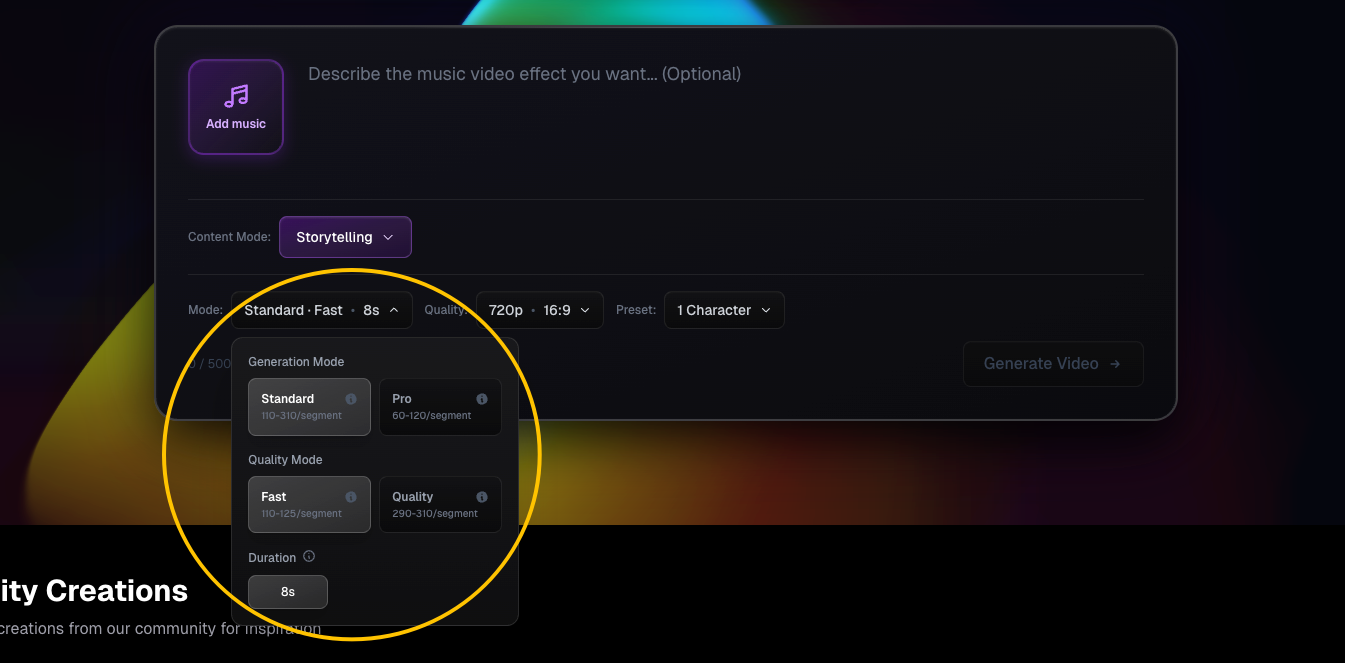View info icon beside Pro generation mode
The width and height of the screenshot is (1345, 663).
pyautogui.click(x=482, y=397)
